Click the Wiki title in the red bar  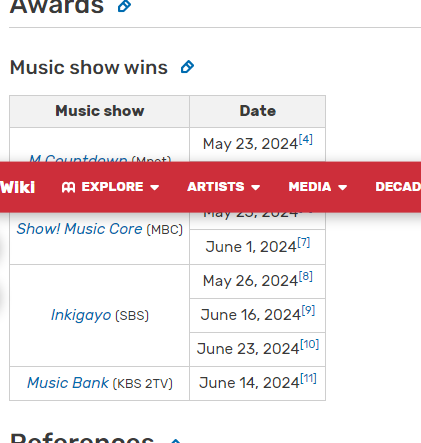pos(18,187)
